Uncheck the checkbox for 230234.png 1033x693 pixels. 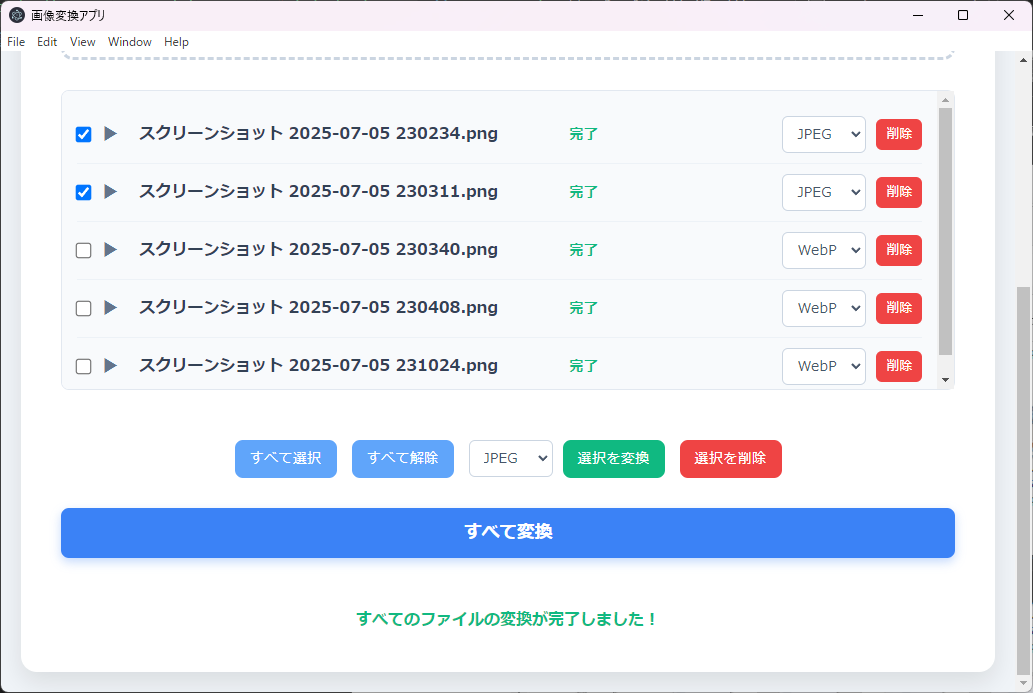tap(84, 134)
